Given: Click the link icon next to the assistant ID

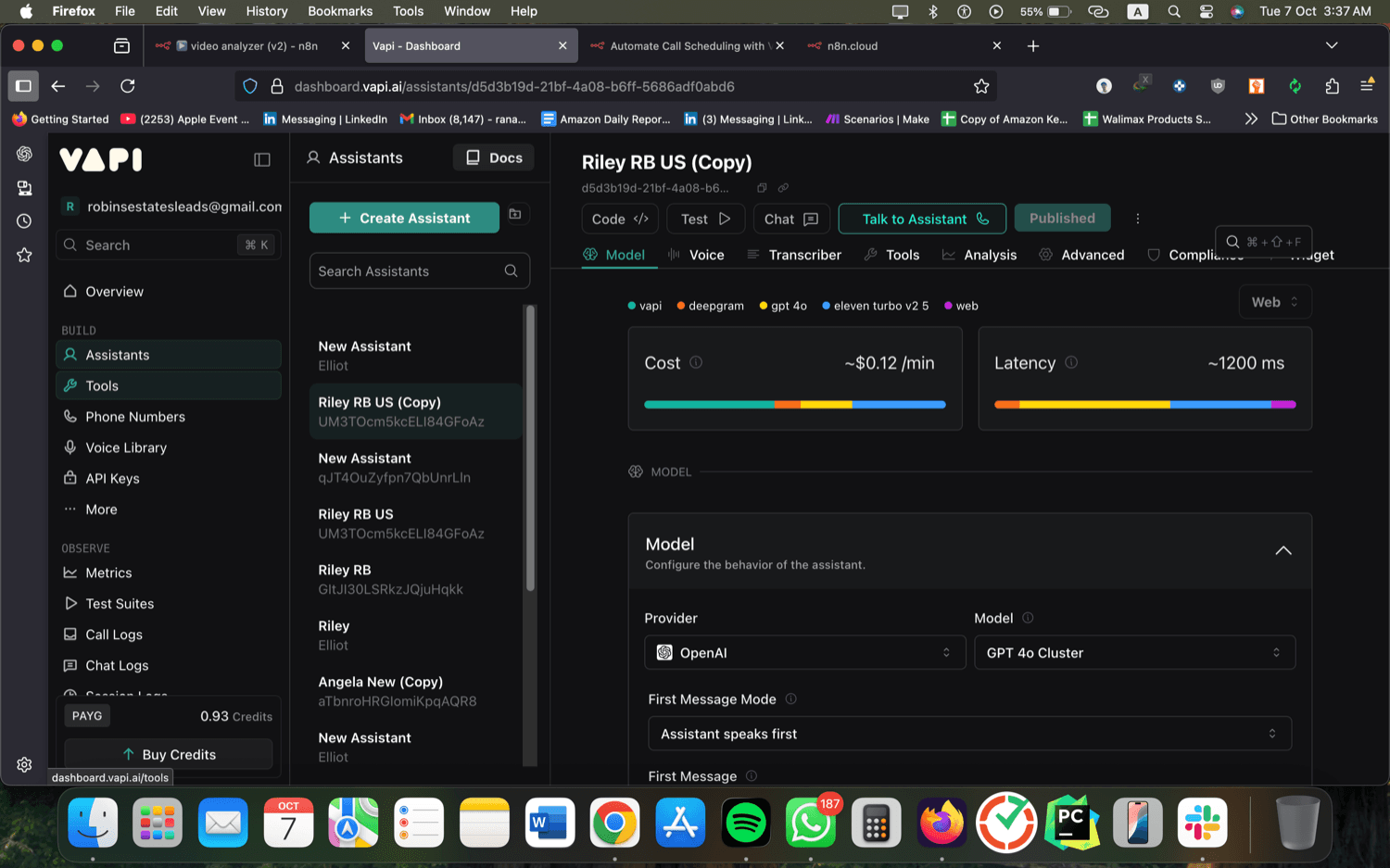Looking at the screenshot, I should pyautogui.click(x=783, y=188).
